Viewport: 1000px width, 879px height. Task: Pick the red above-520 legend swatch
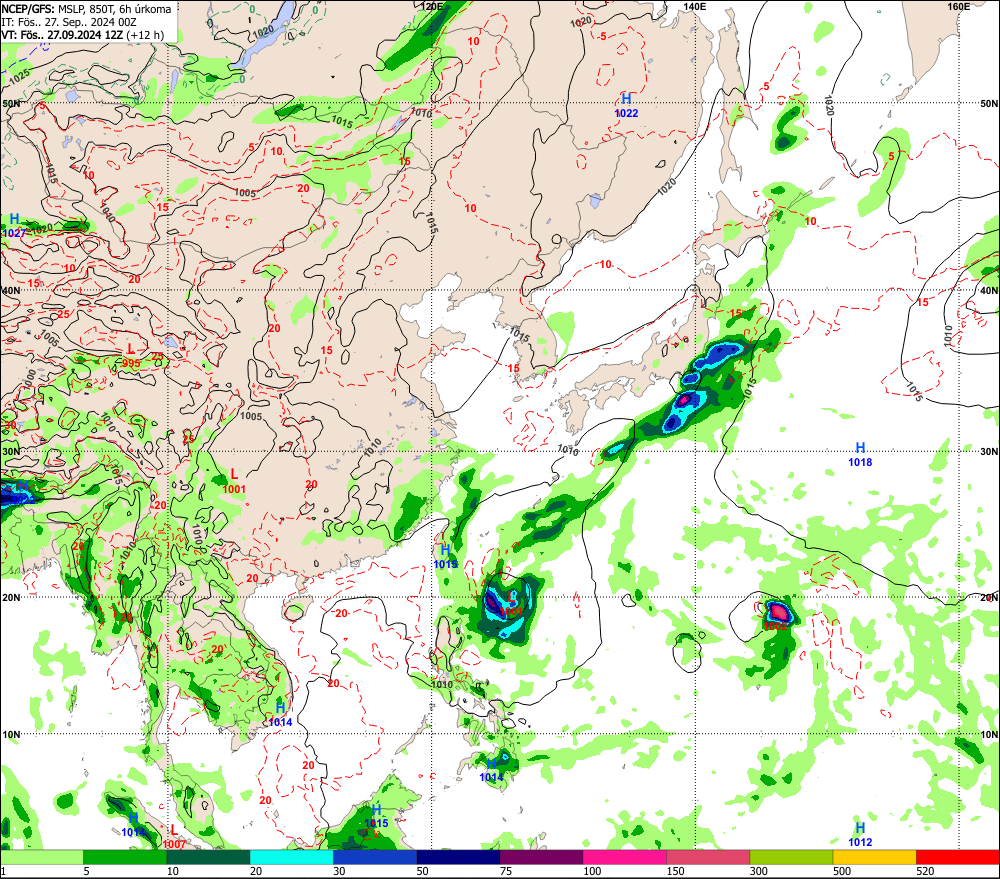(958, 857)
